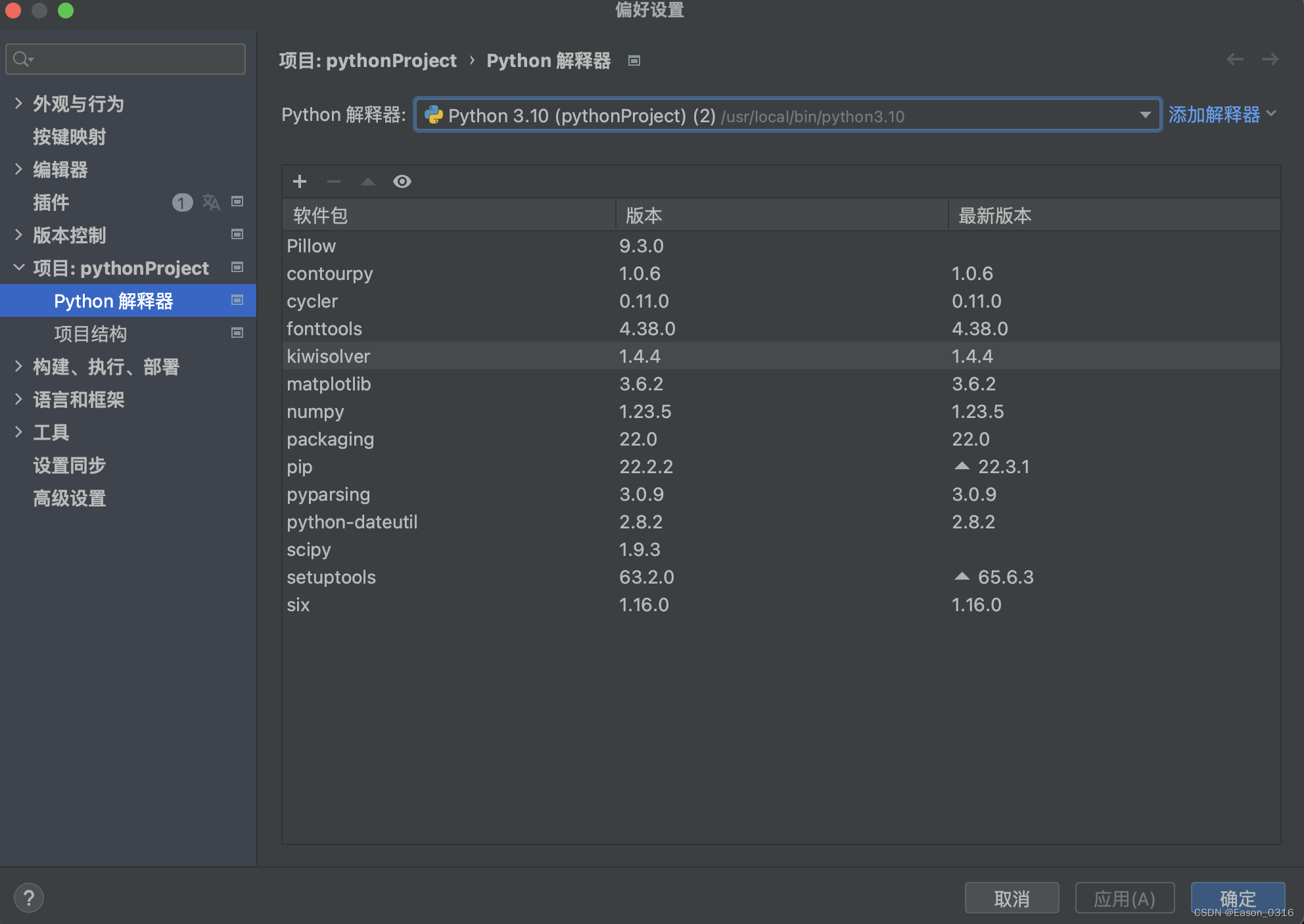The width and height of the screenshot is (1304, 924).
Task: Select the pip package row
Action: (x=781, y=467)
